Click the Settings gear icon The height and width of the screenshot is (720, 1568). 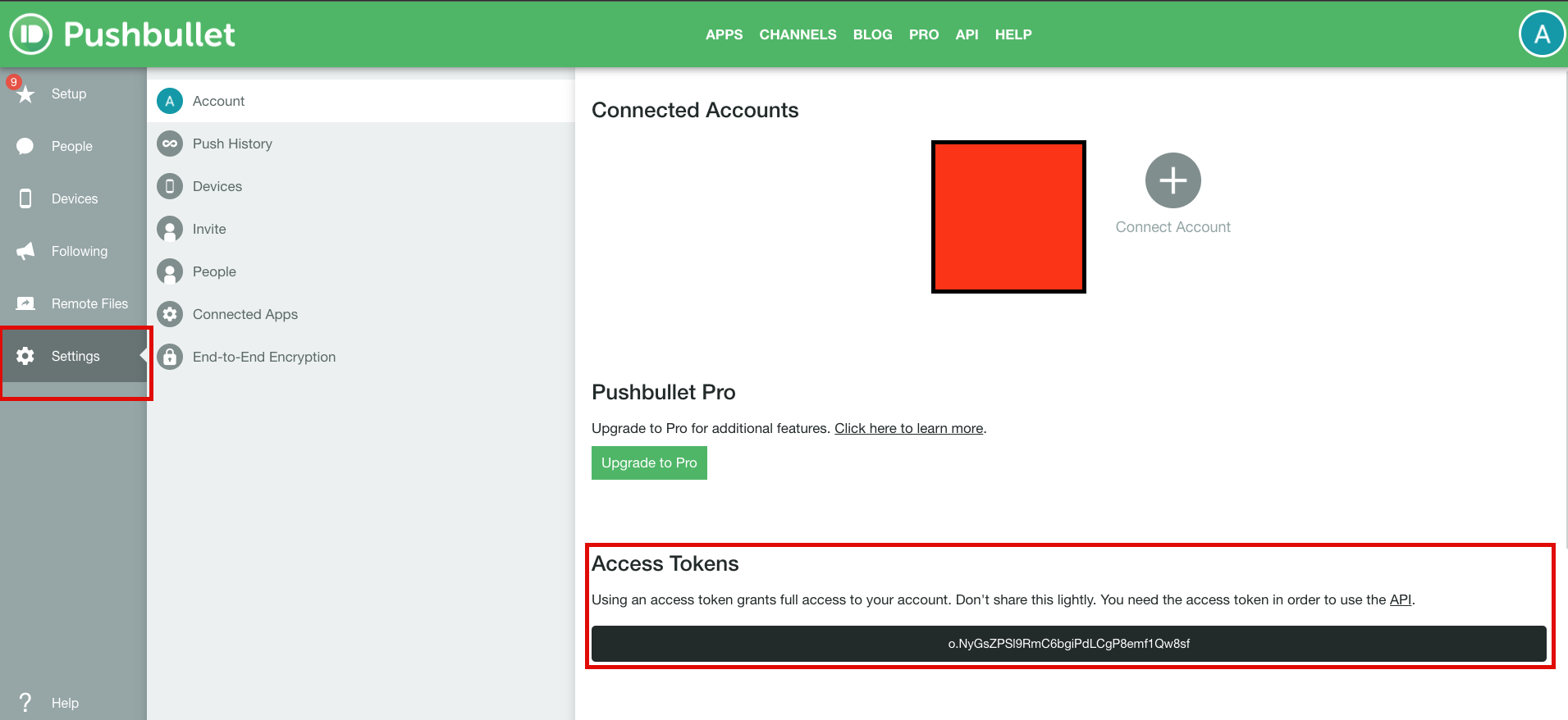coord(25,356)
